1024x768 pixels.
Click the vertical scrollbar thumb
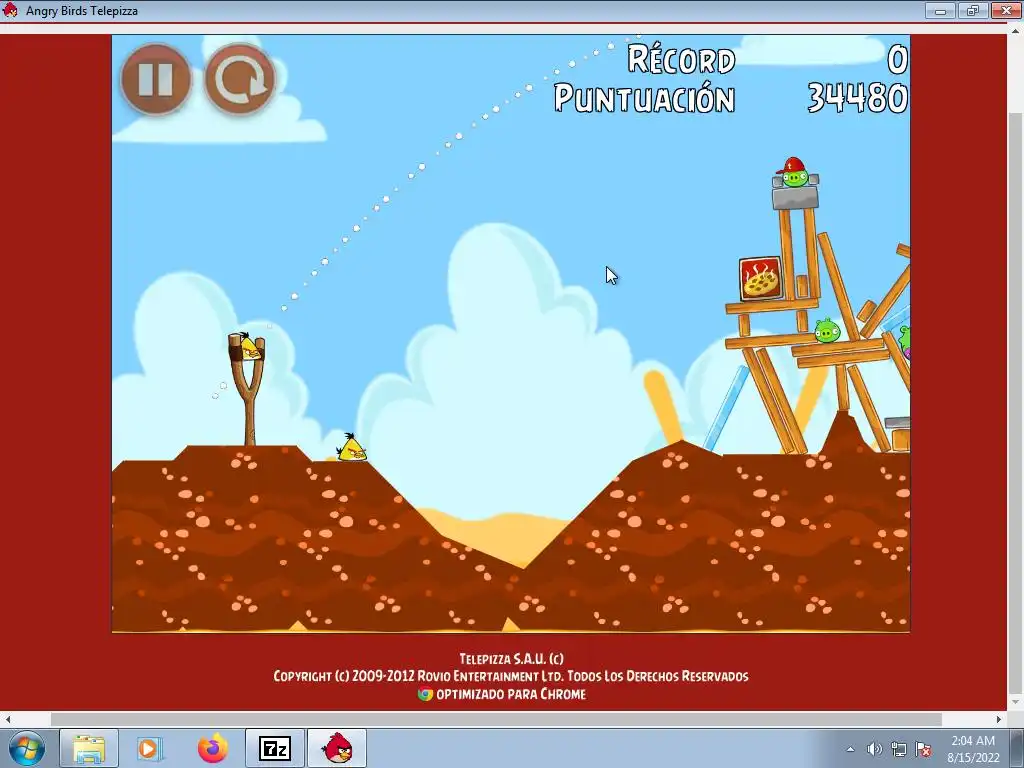pyautogui.click(x=1016, y=405)
